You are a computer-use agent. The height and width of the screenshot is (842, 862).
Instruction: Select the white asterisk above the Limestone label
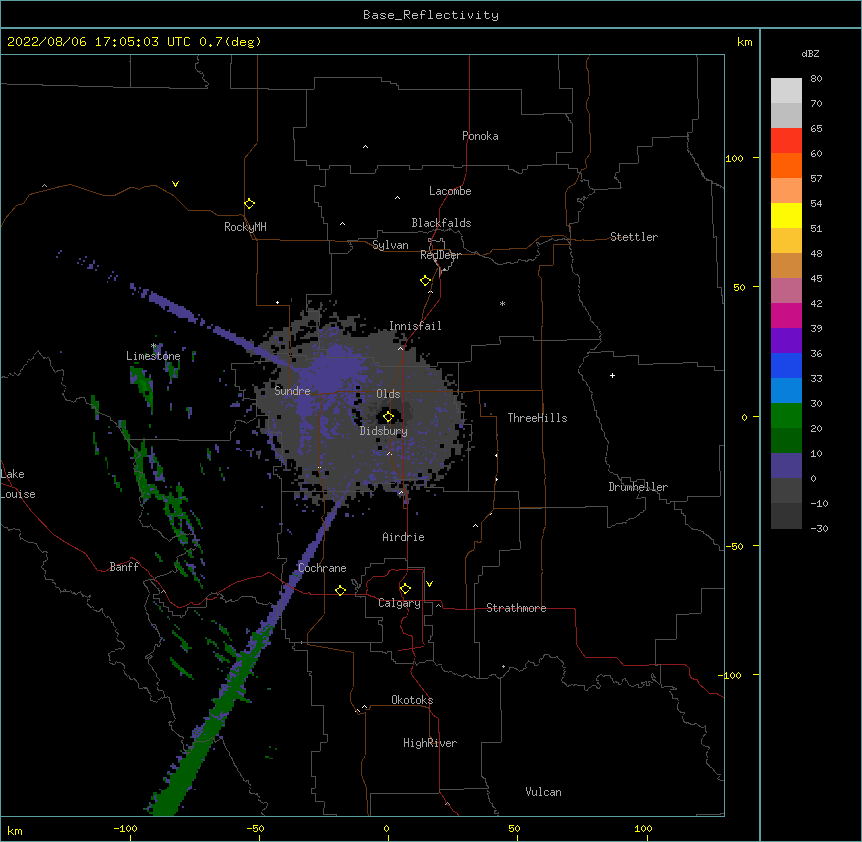coord(154,346)
